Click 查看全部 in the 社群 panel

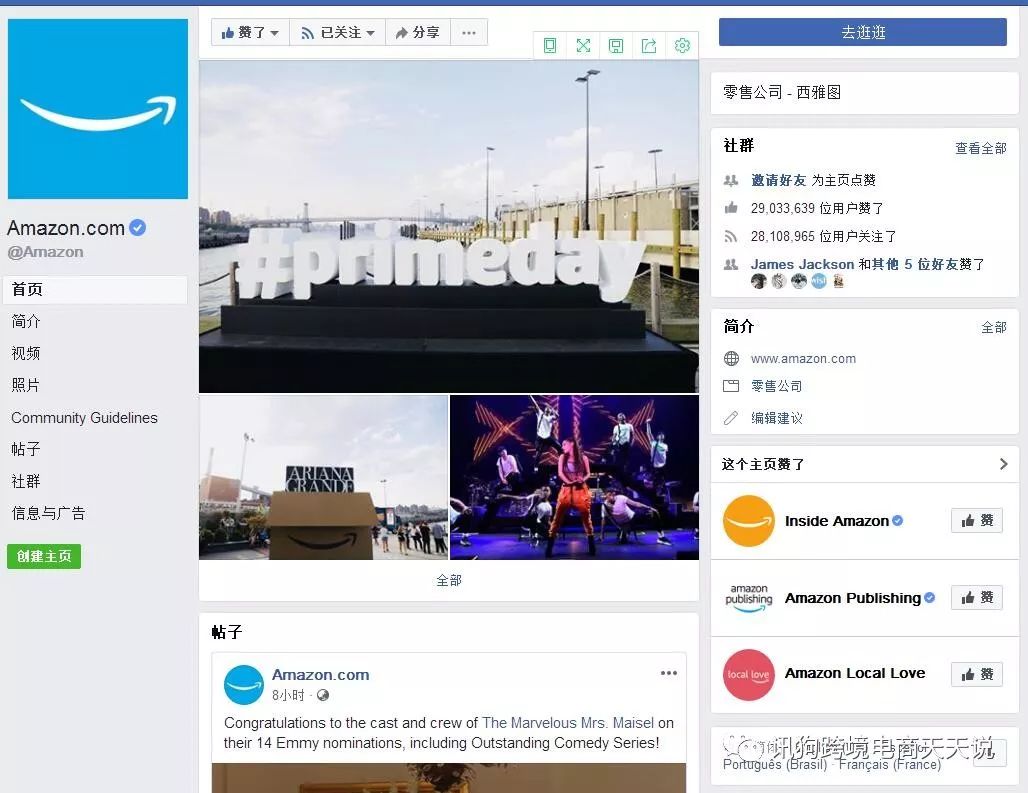tap(981, 148)
